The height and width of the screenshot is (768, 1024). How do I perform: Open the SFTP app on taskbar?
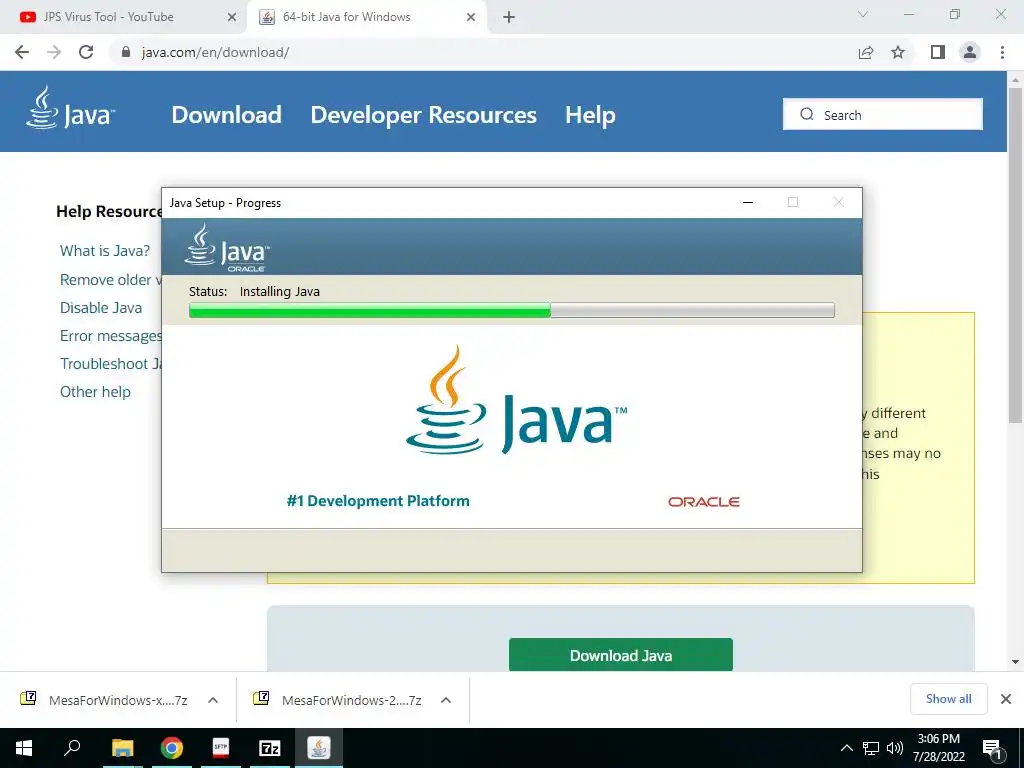click(221, 748)
